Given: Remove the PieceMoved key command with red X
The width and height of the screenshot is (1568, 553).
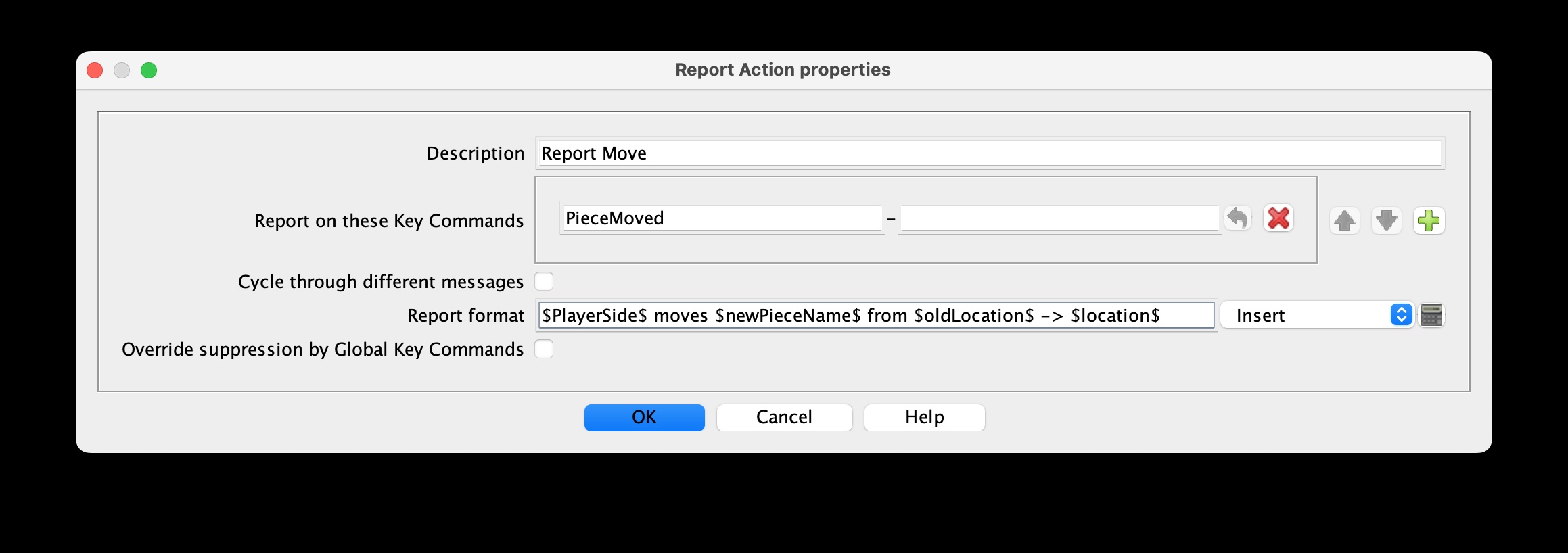Looking at the screenshot, I should coord(1278,218).
